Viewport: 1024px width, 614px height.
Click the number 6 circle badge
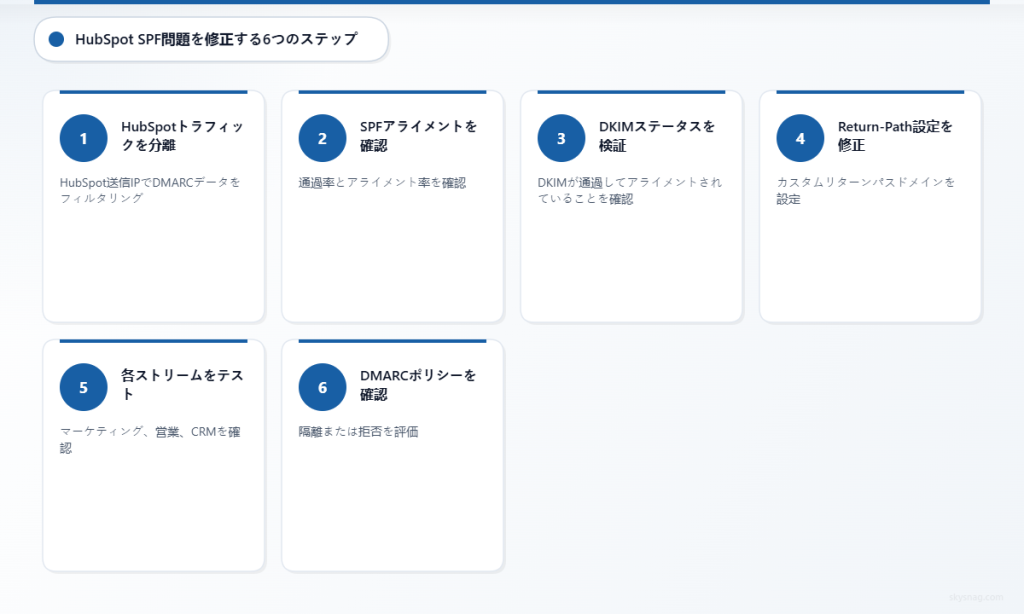[323, 387]
